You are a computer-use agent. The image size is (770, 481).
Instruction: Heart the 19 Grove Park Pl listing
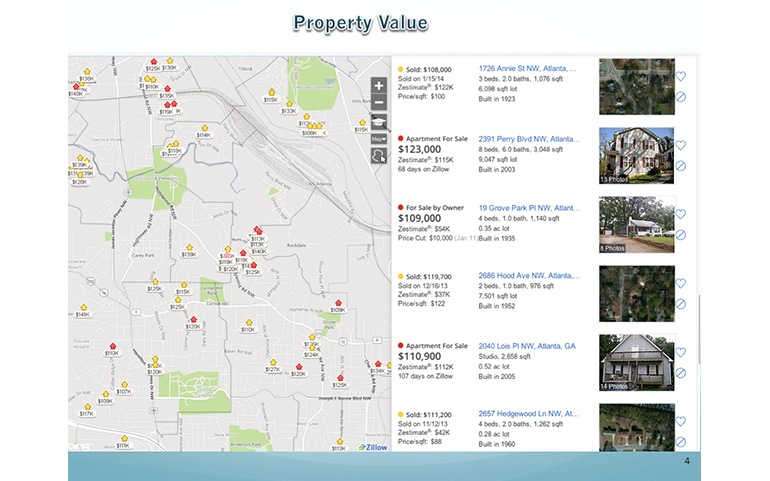(x=680, y=214)
